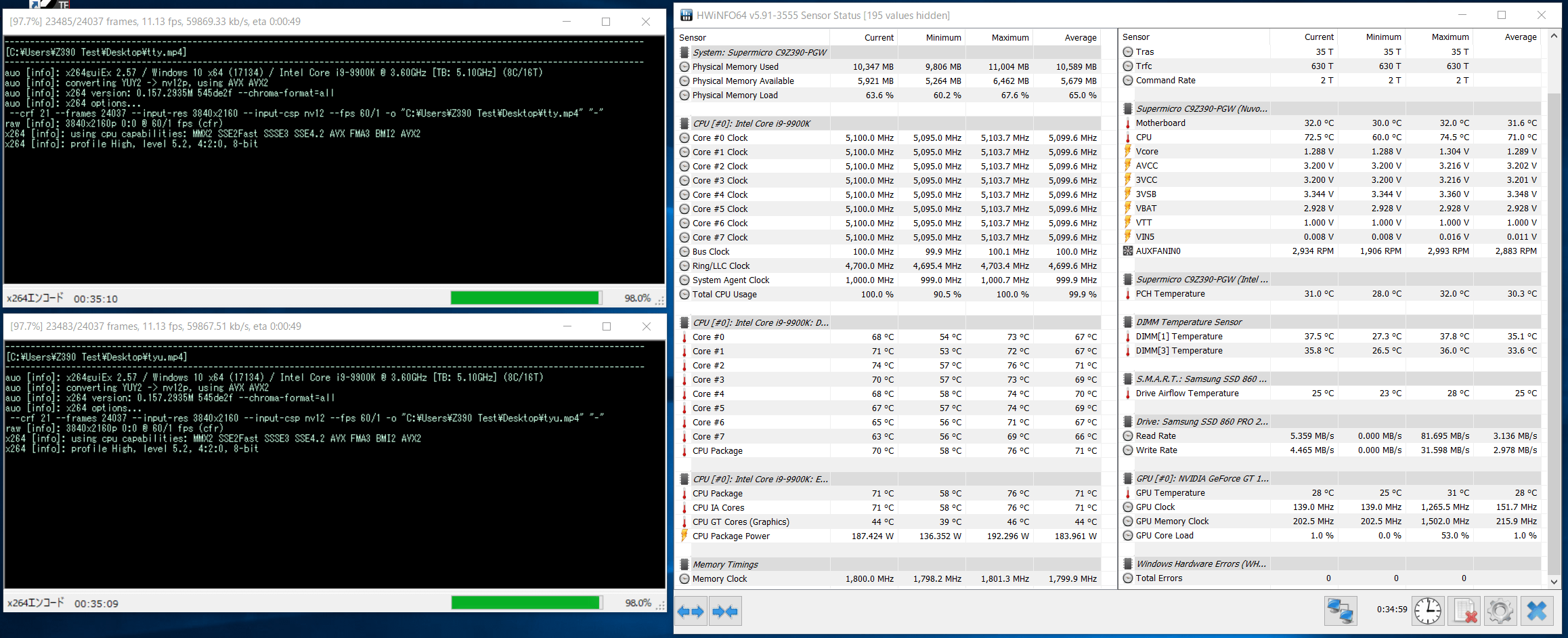Start logging with the sheet red-X button
This screenshot has height=638, width=1568.
1464,611
